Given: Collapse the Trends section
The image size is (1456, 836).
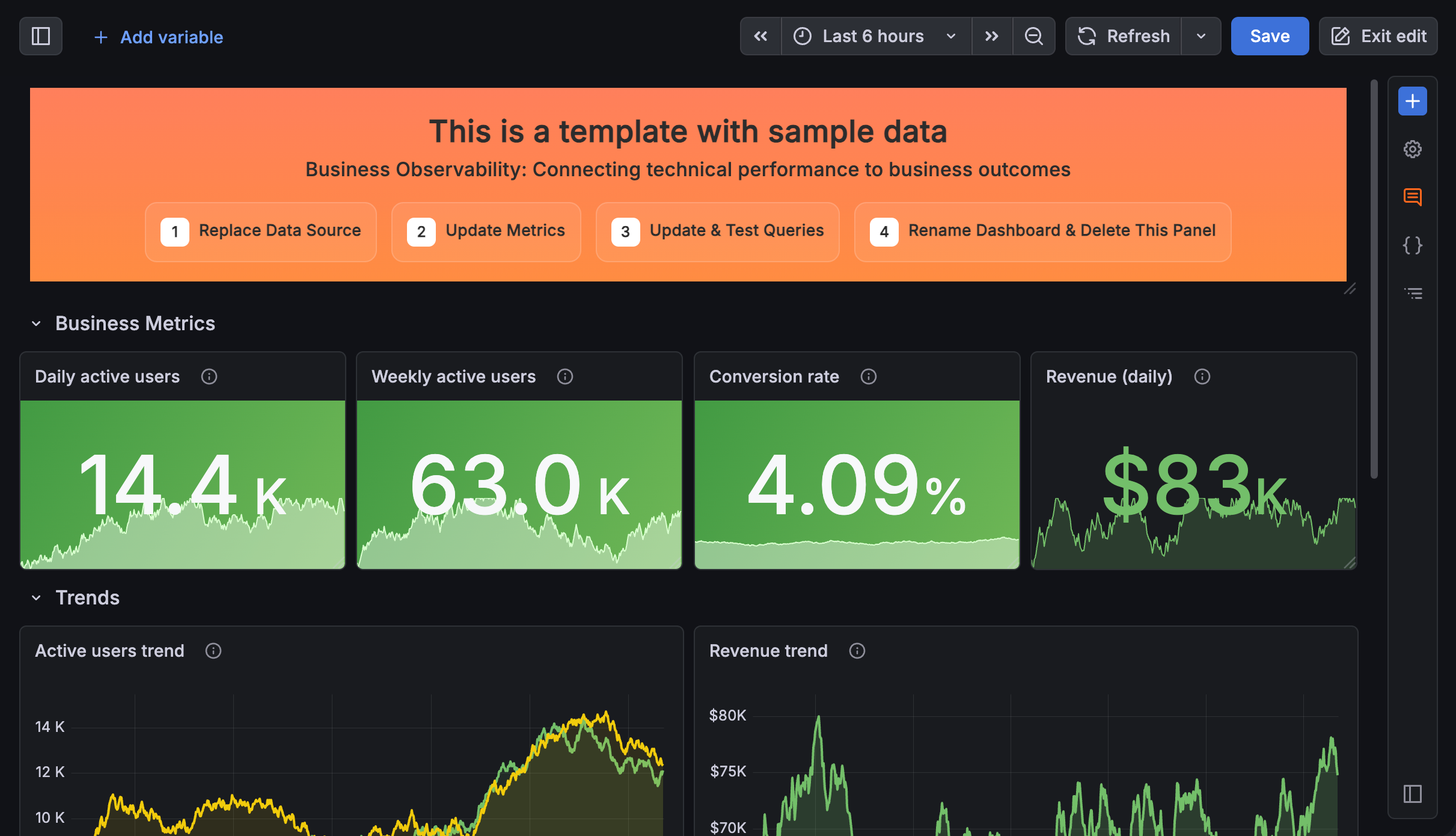Looking at the screenshot, I should 36,597.
